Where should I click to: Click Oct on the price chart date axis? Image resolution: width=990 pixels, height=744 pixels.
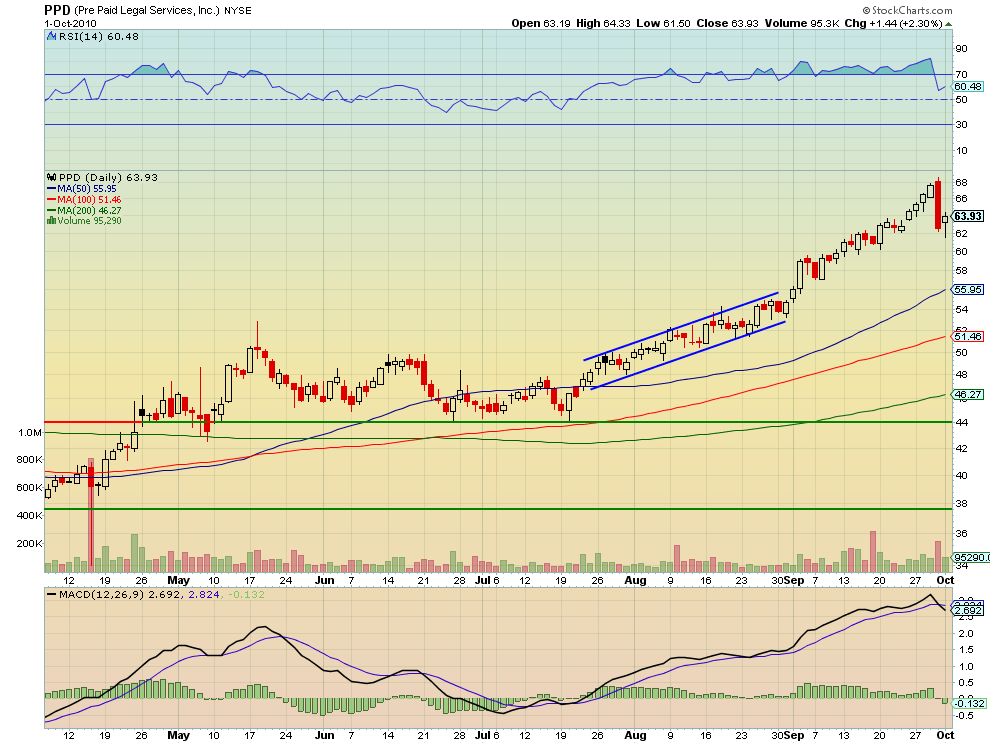coord(945,580)
